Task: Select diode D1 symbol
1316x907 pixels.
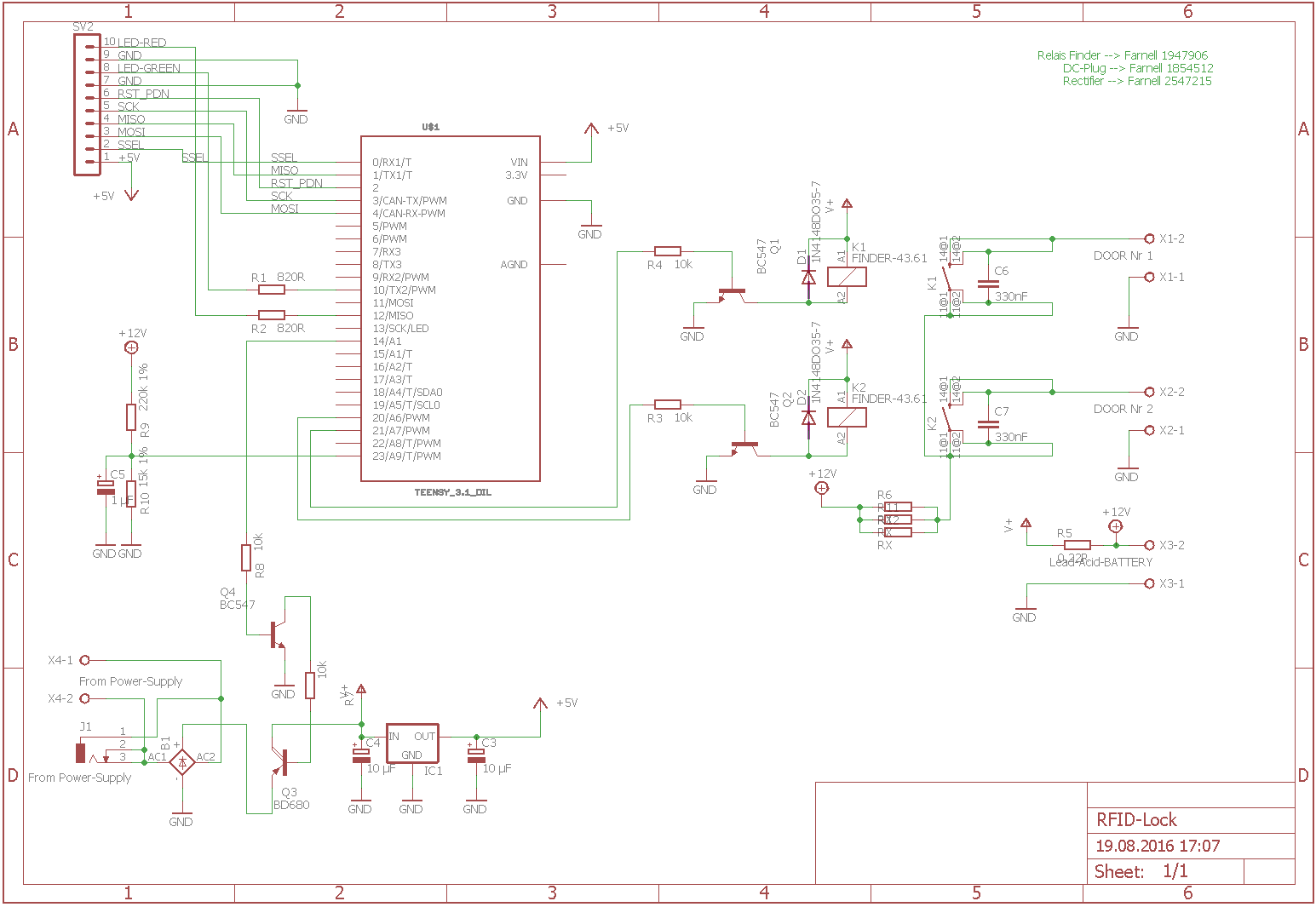Action: (808, 277)
